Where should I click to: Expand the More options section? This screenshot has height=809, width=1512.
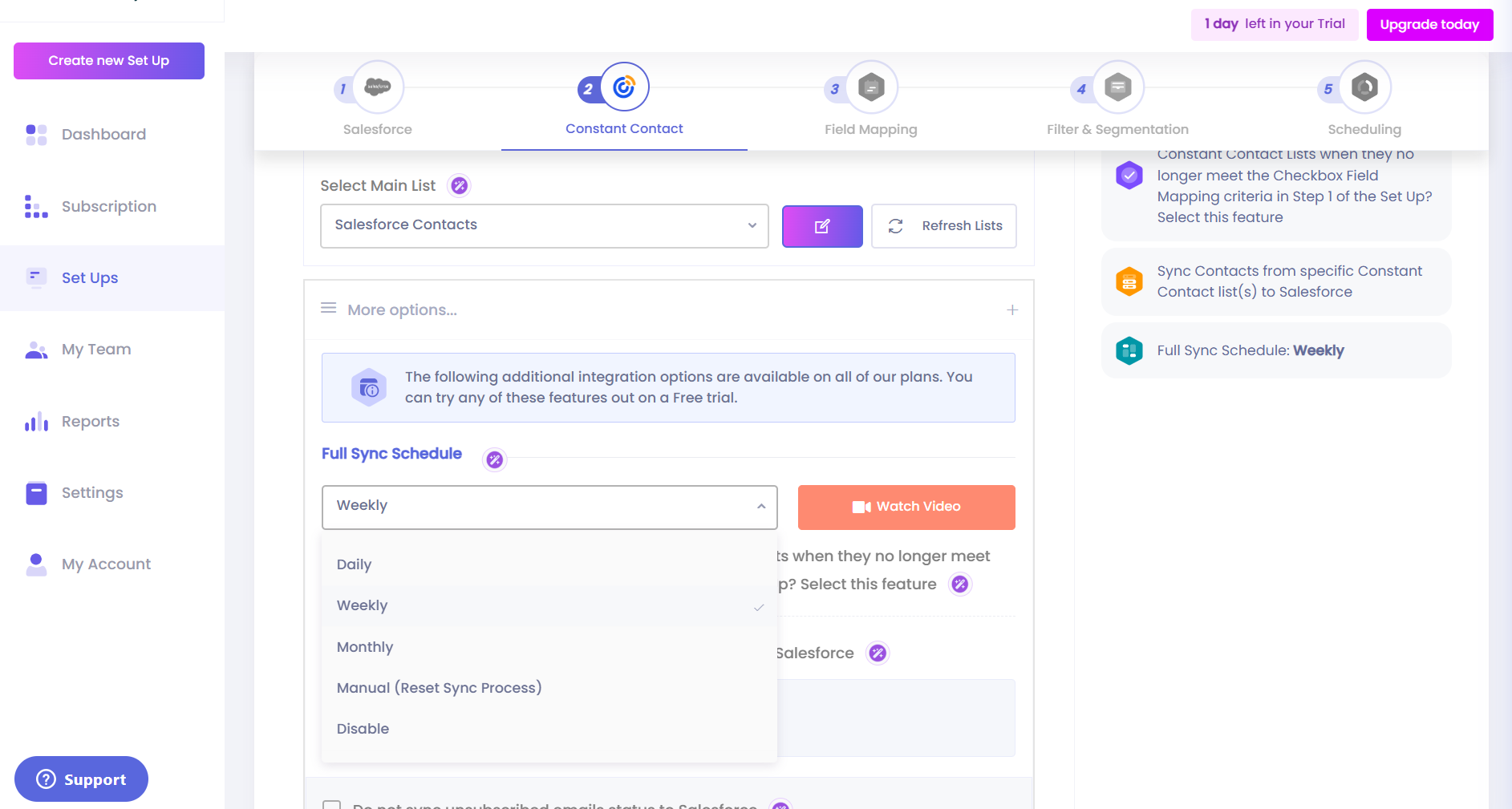[669, 309]
